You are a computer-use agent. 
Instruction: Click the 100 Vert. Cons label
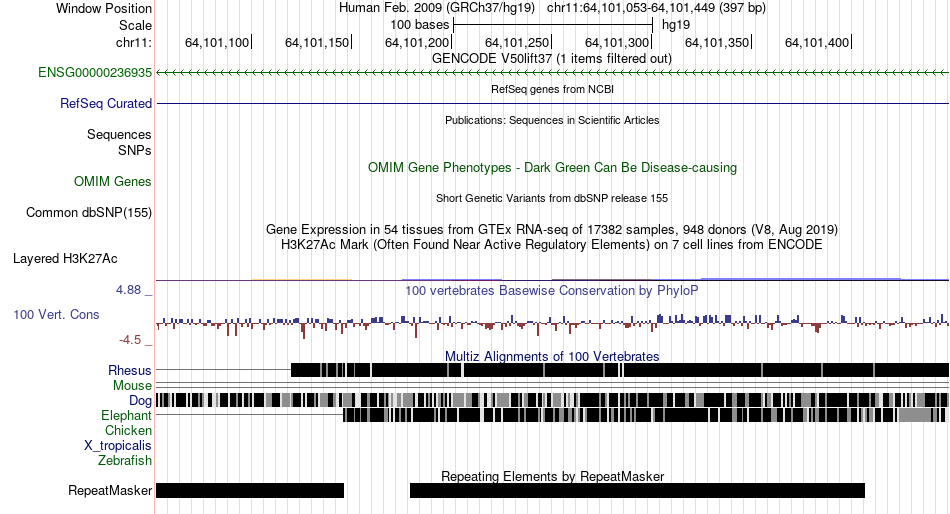click(56, 315)
